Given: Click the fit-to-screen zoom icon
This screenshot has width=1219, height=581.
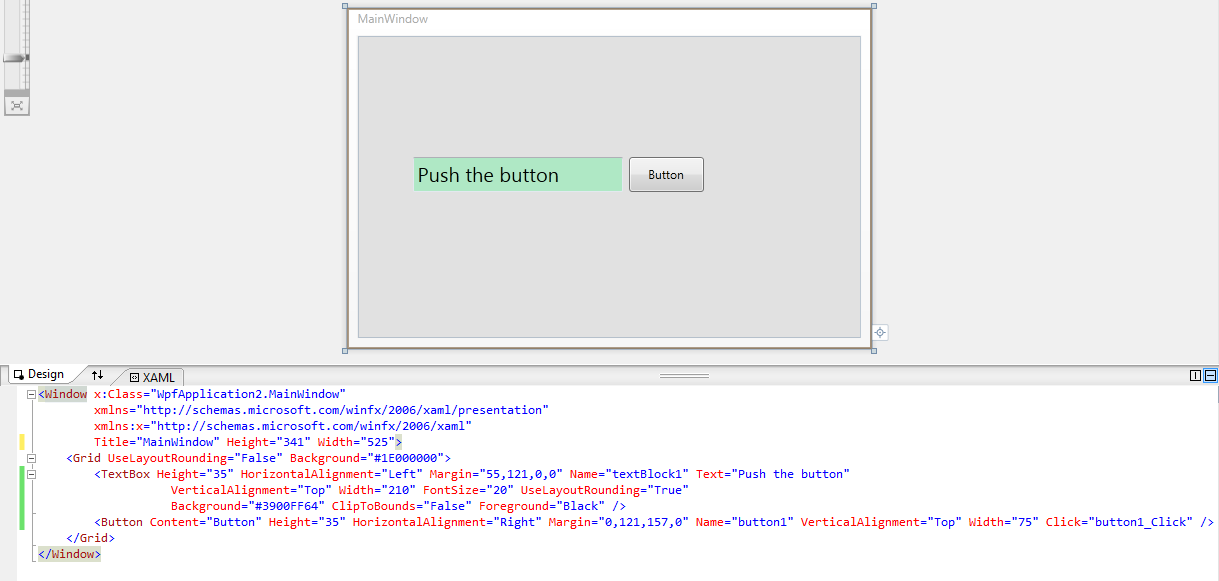Looking at the screenshot, I should point(16,103).
